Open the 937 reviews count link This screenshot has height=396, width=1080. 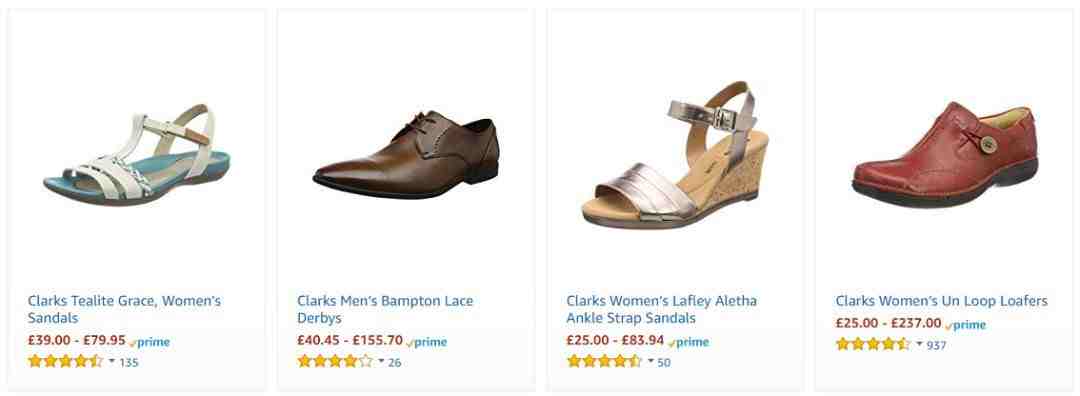click(x=936, y=345)
